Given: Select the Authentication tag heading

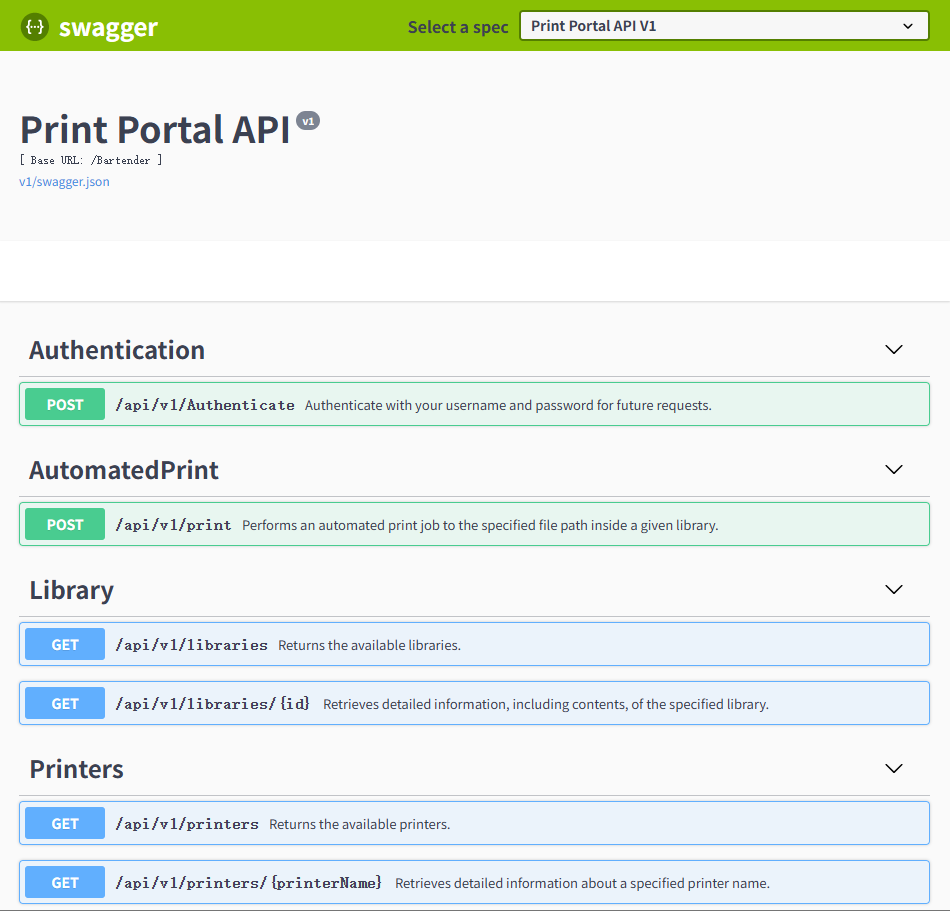Looking at the screenshot, I should click(117, 350).
